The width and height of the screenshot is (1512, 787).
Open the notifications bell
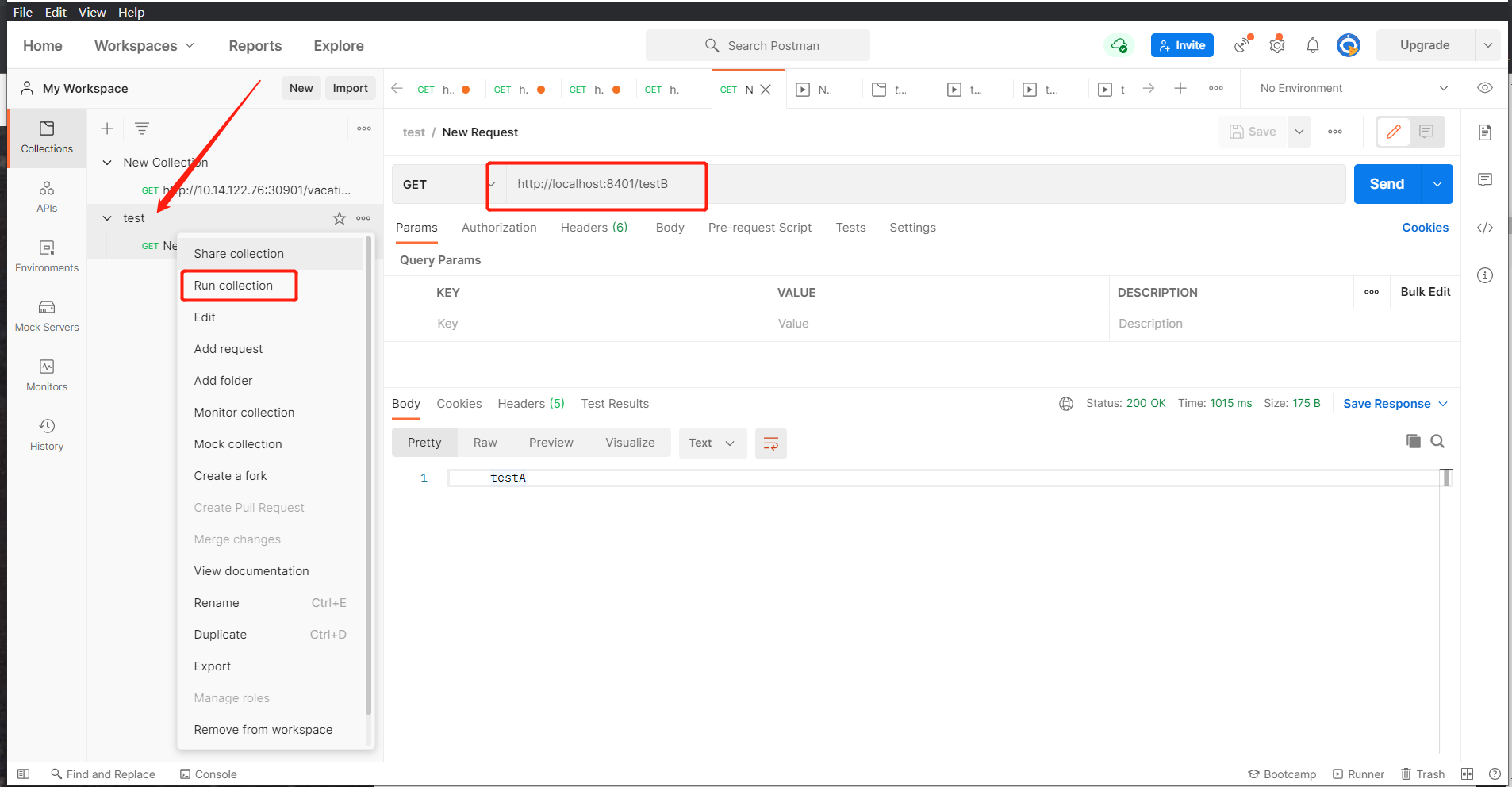point(1313,45)
